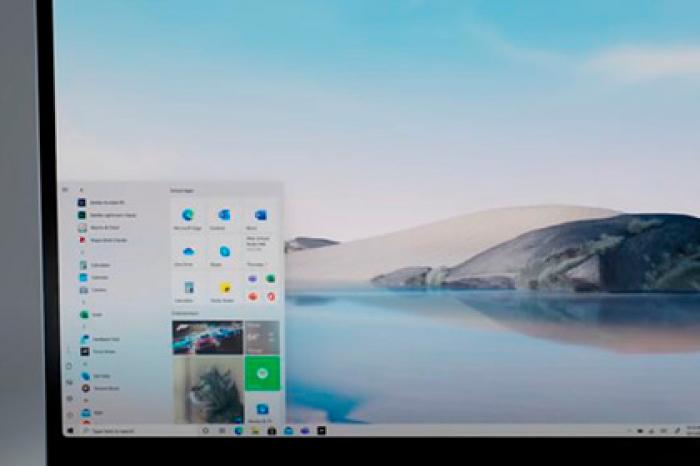Open Mail in the app list
The width and height of the screenshot is (700, 466).
point(92,413)
